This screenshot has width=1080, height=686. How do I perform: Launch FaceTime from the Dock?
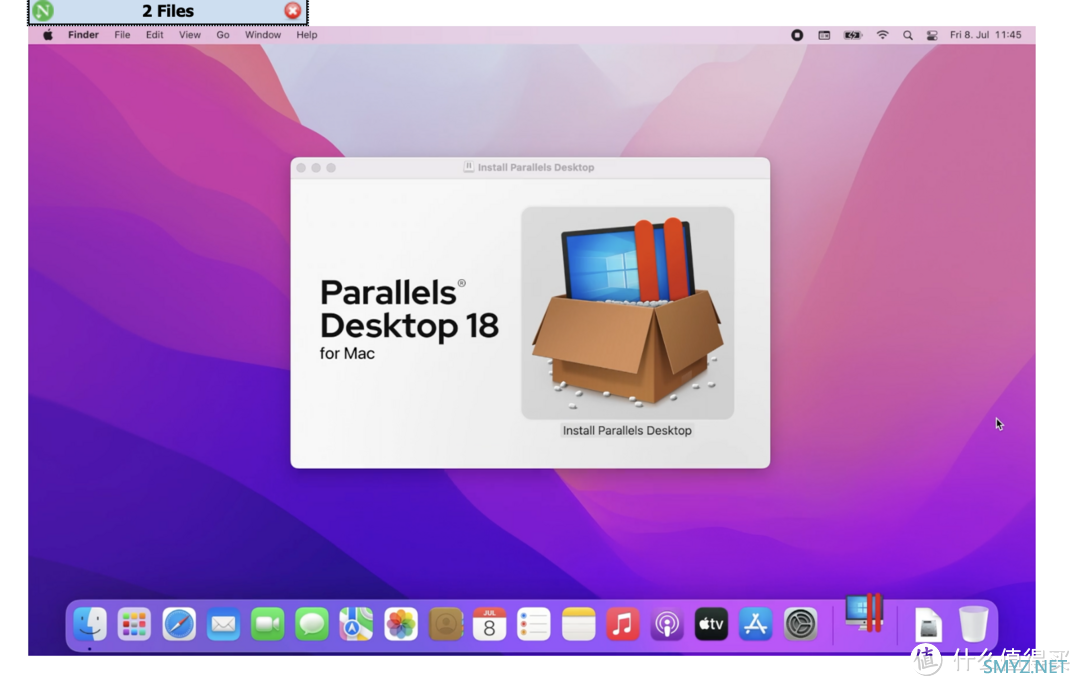click(x=267, y=625)
